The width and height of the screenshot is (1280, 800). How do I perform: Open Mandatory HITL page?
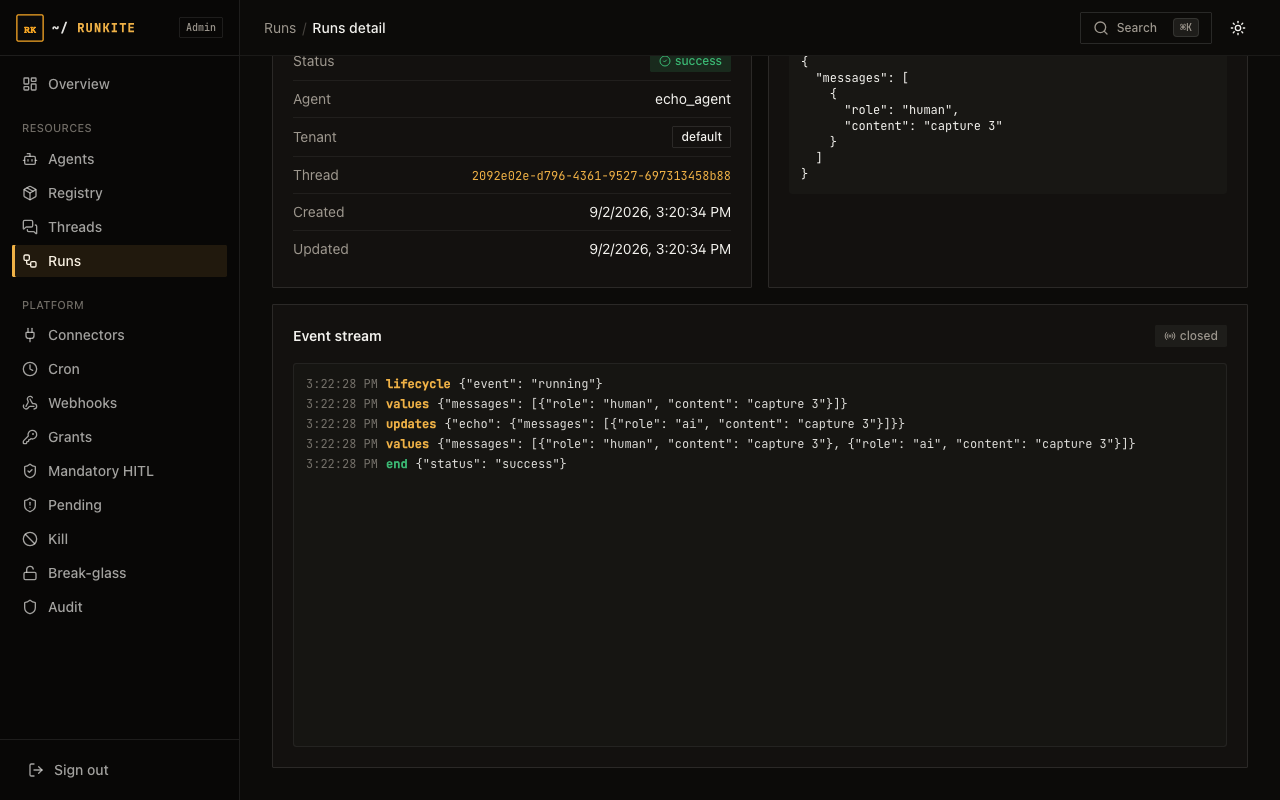(x=120, y=471)
